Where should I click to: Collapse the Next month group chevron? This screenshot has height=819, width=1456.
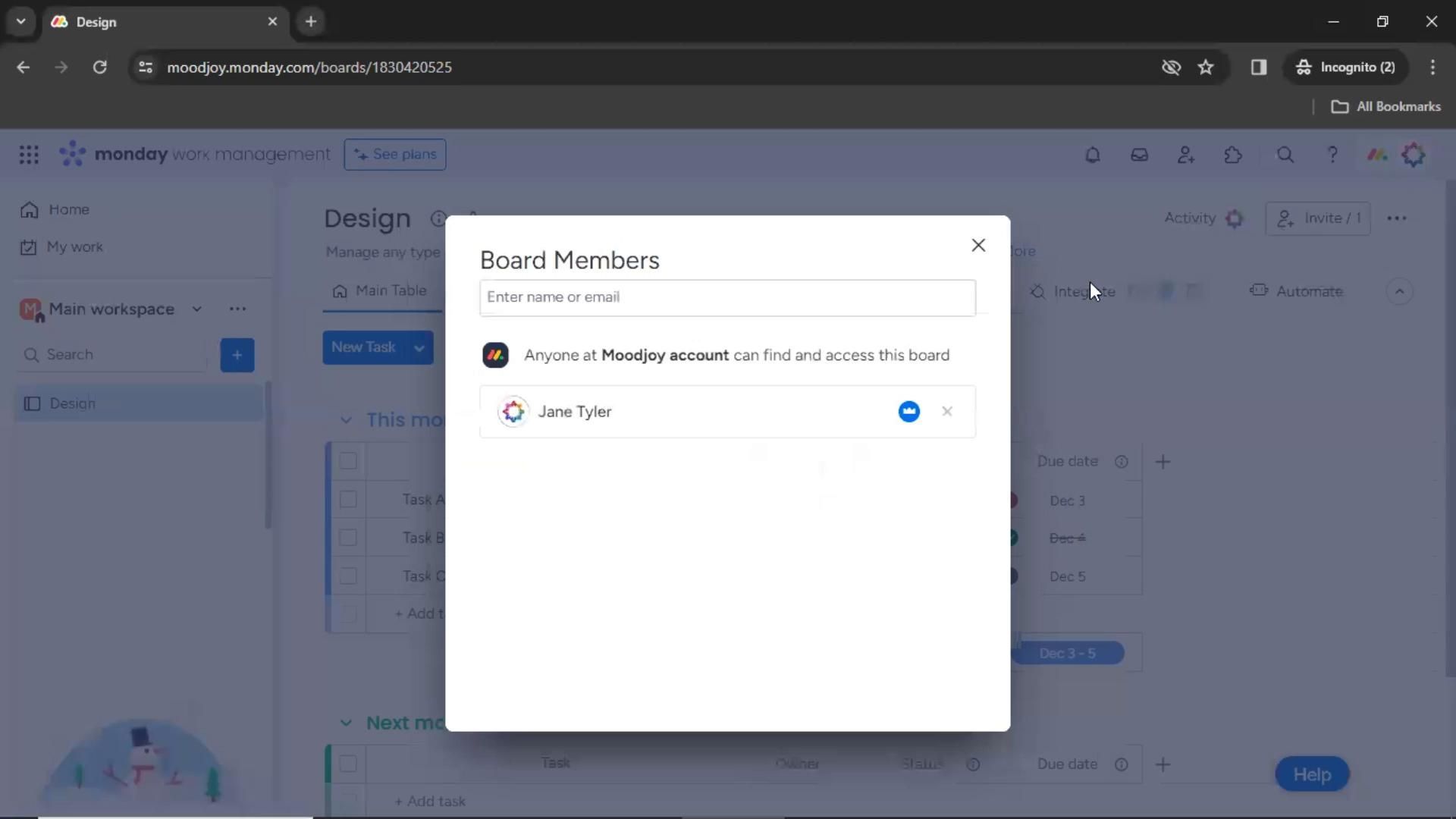tap(346, 723)
